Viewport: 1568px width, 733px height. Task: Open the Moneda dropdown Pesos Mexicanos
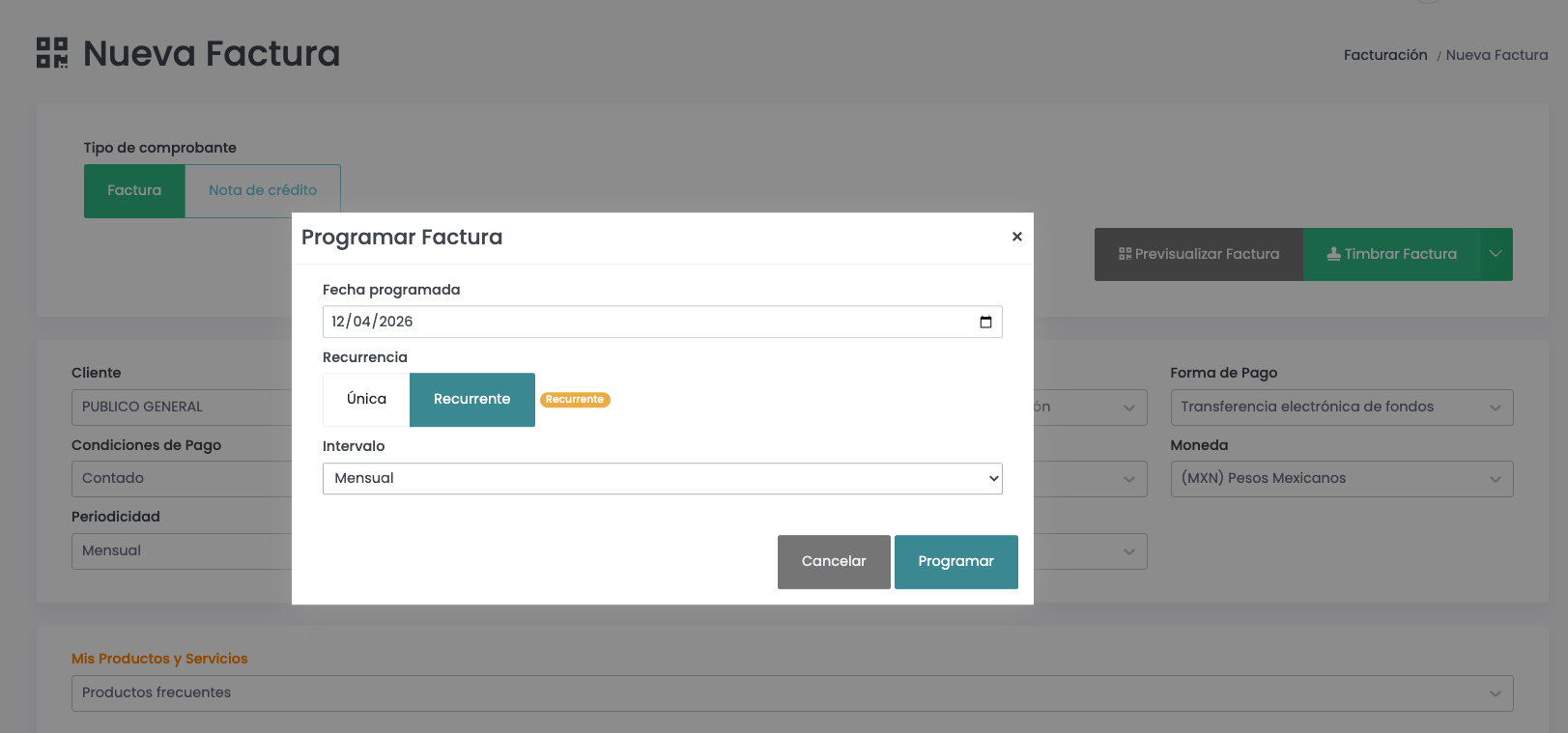tap(1342, 479)
